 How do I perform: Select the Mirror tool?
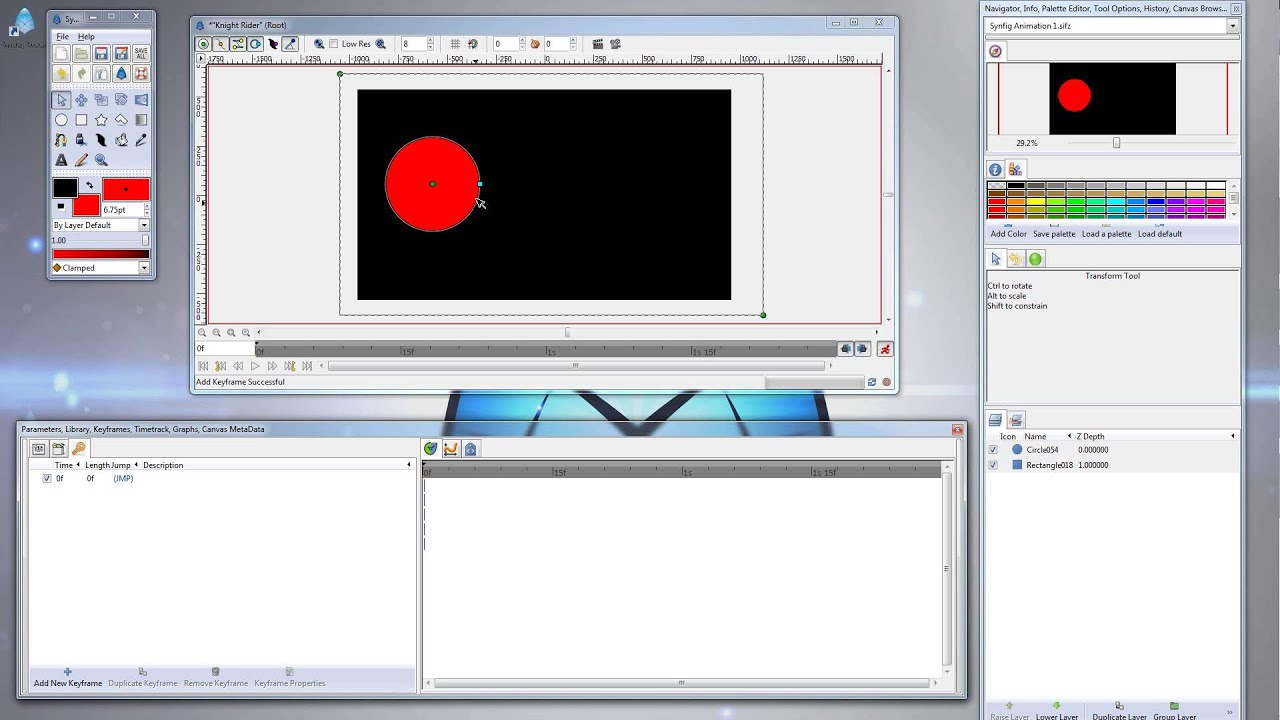[141, 100]
